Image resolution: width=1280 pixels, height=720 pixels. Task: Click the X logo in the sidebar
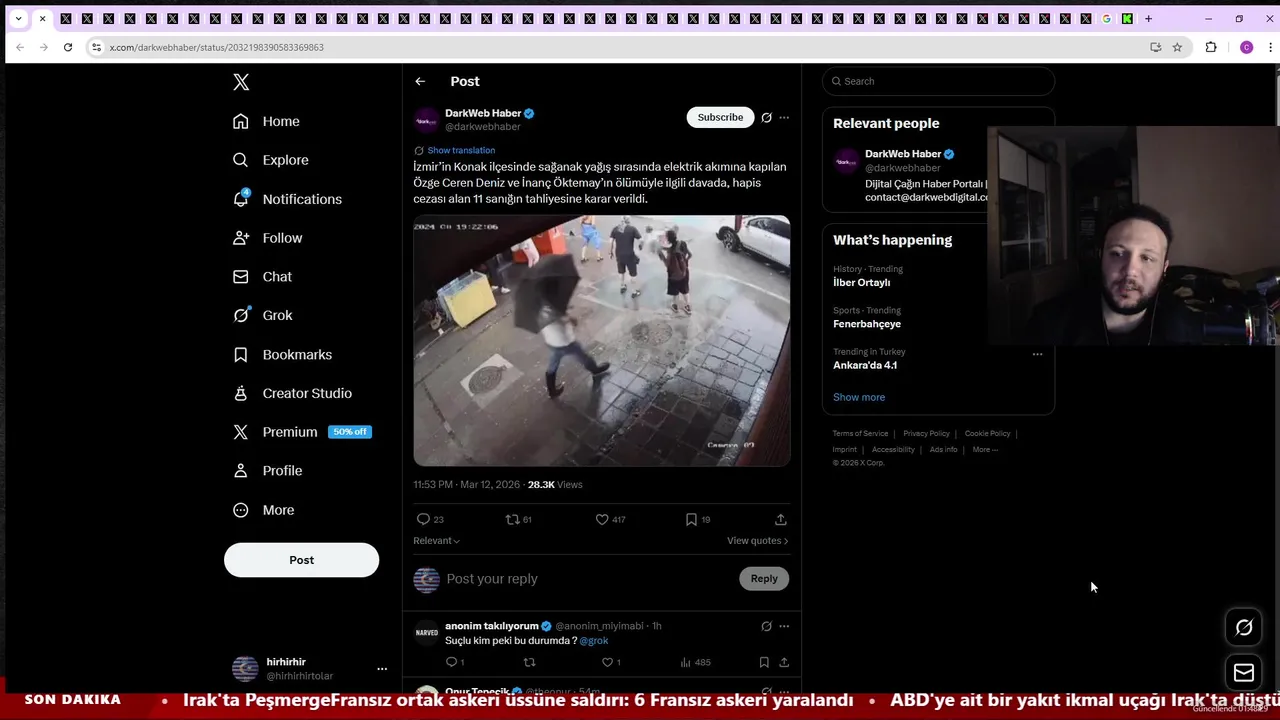(241, 82)
